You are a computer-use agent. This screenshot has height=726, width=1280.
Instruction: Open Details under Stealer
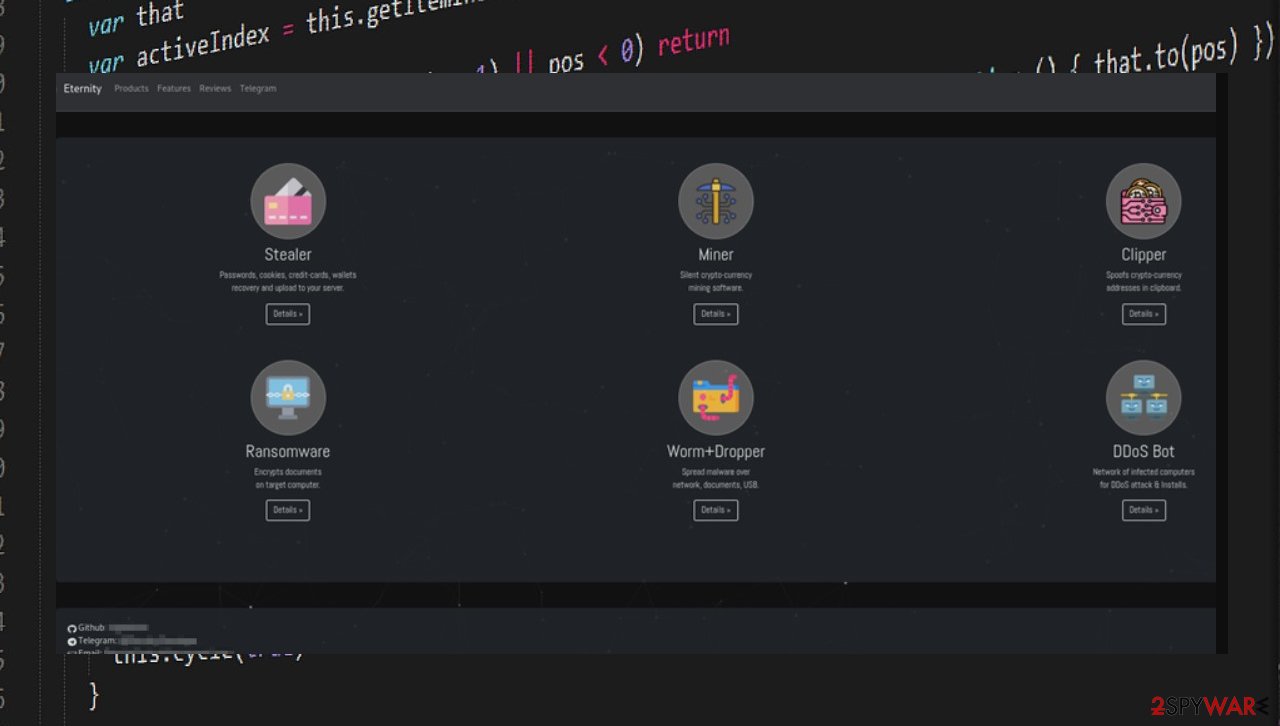pos(287,313)
